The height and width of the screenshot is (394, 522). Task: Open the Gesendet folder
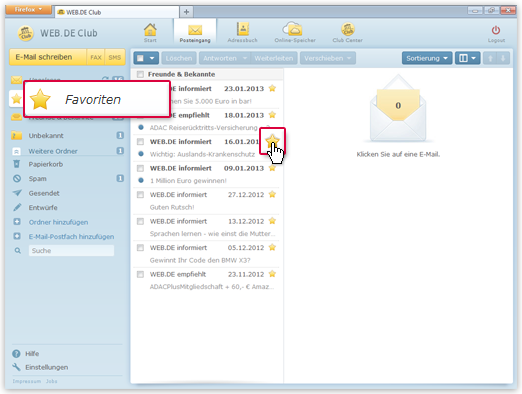tap(44, 193)
